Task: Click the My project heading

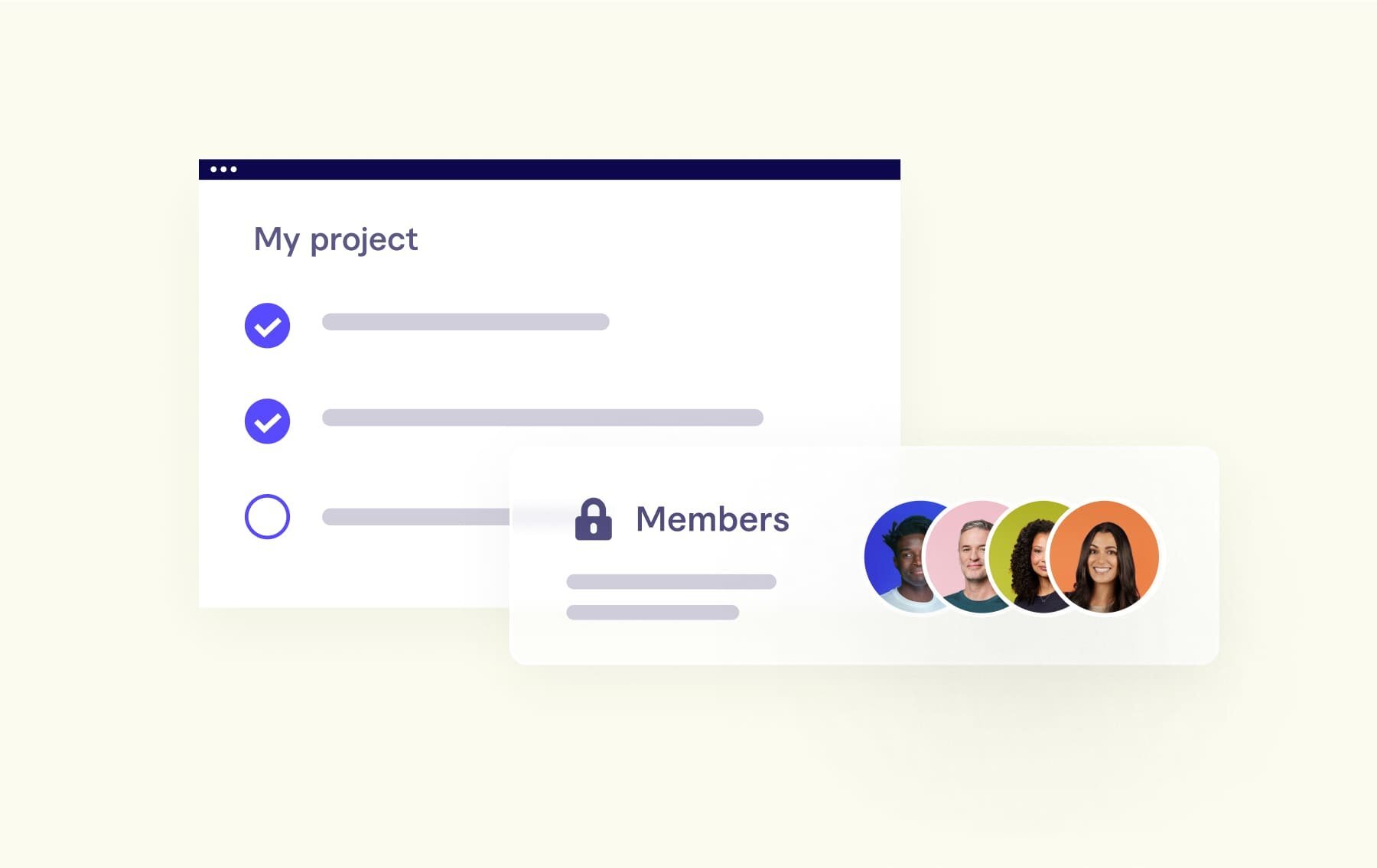Action: 336,239
